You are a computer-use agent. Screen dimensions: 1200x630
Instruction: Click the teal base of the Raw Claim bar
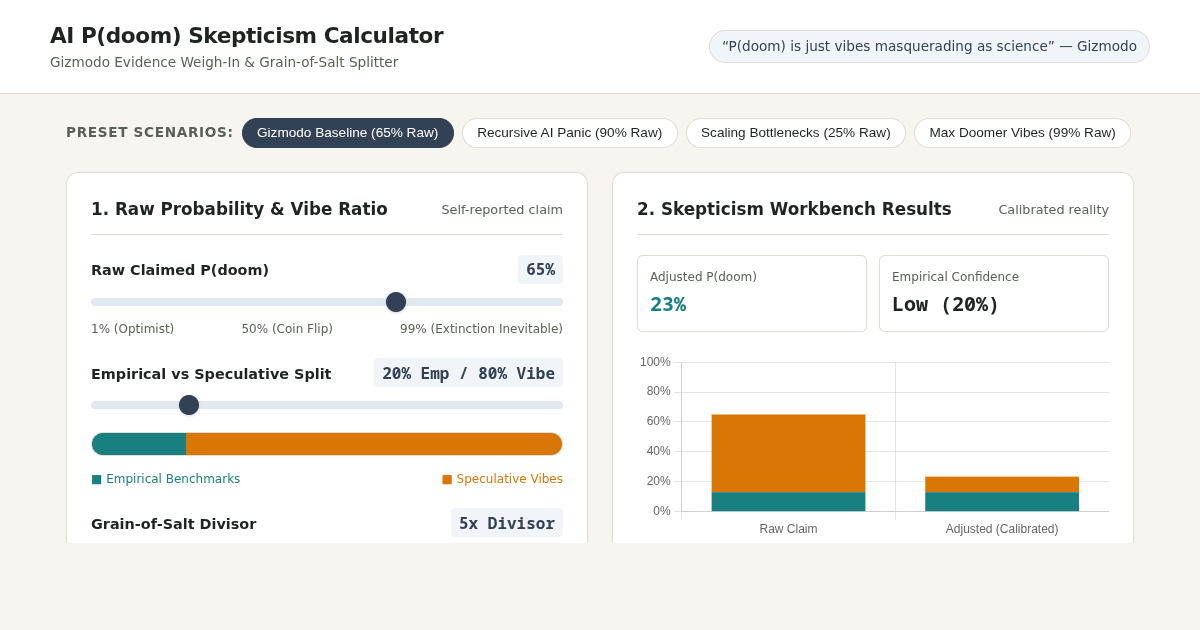tap(788, 502)
